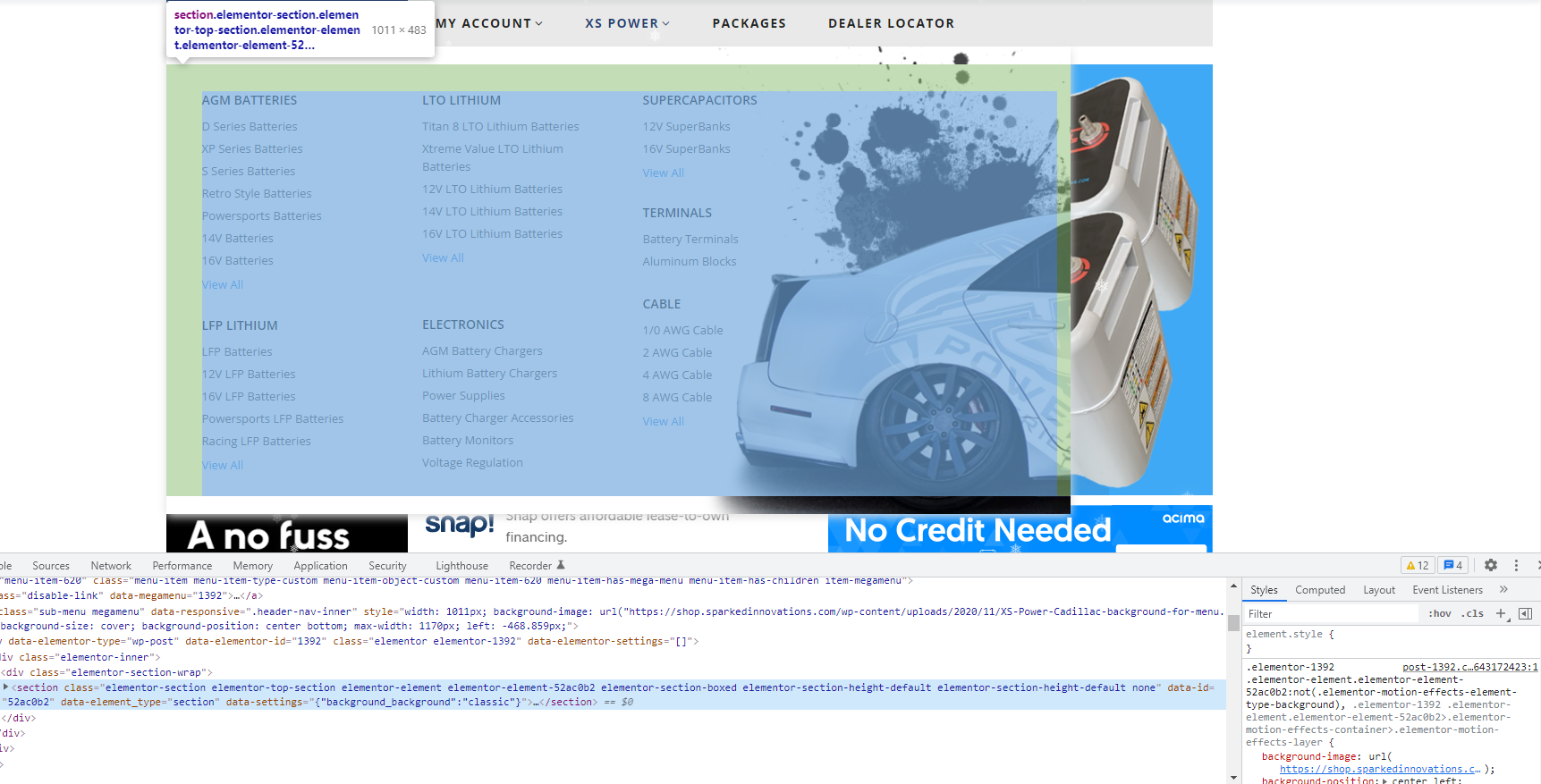This screenshot has width=1541, height=784.
Task: Click Voltage Regulation link
Action: click(x=472, y=463)
